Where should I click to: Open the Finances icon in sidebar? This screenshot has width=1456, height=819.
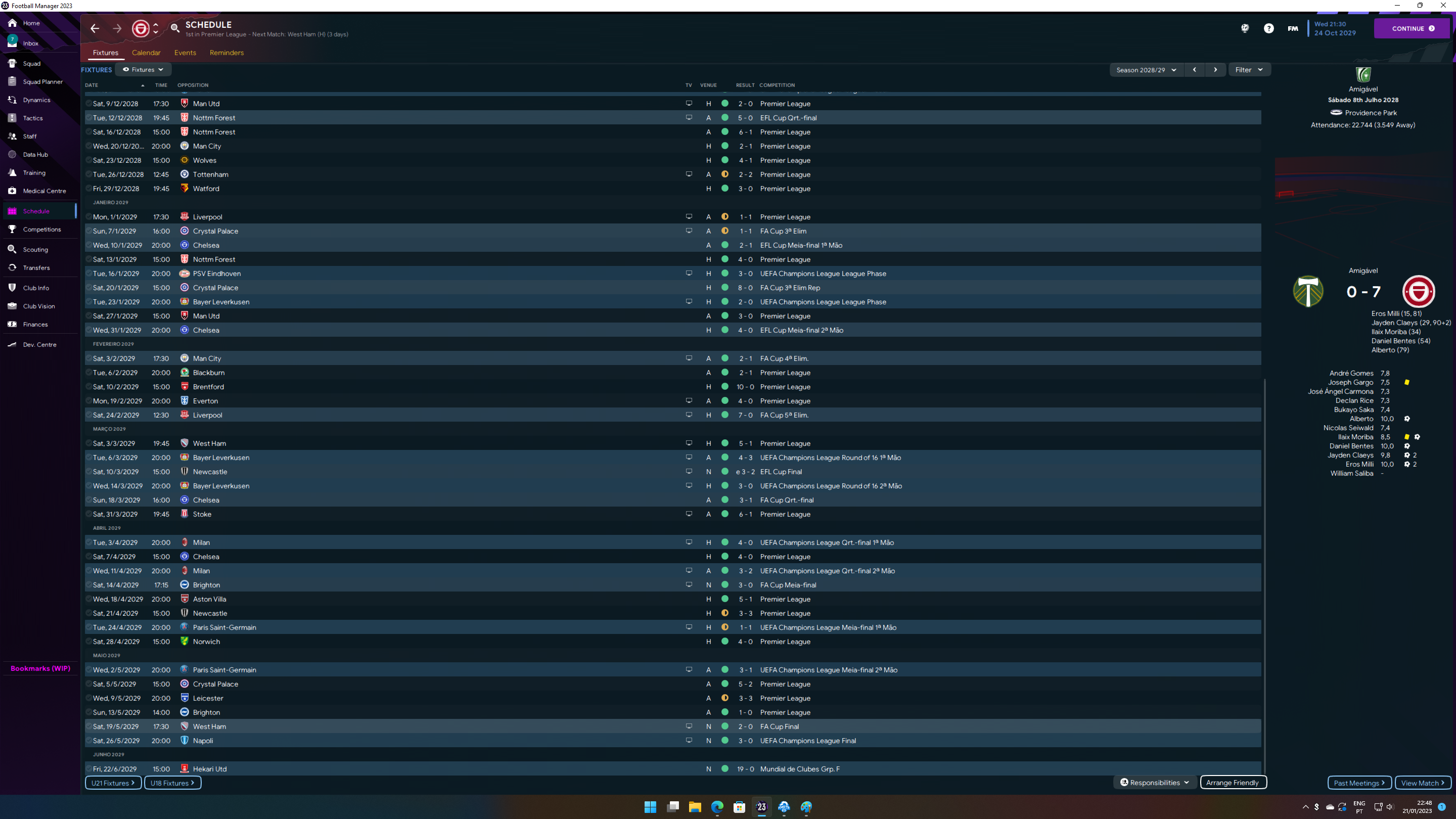click(x=12, y=325)
